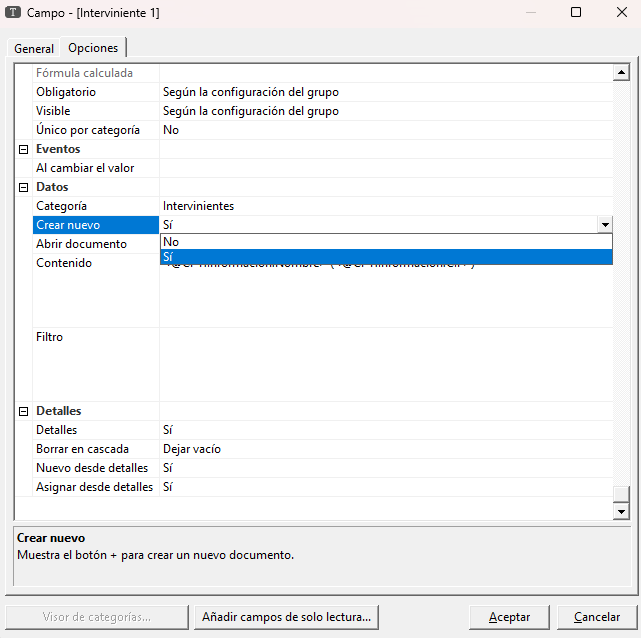The width and height of the screenshot is (641, 638).
Task: Click the Único por categoría value
Action: click(x=385, y=130)
